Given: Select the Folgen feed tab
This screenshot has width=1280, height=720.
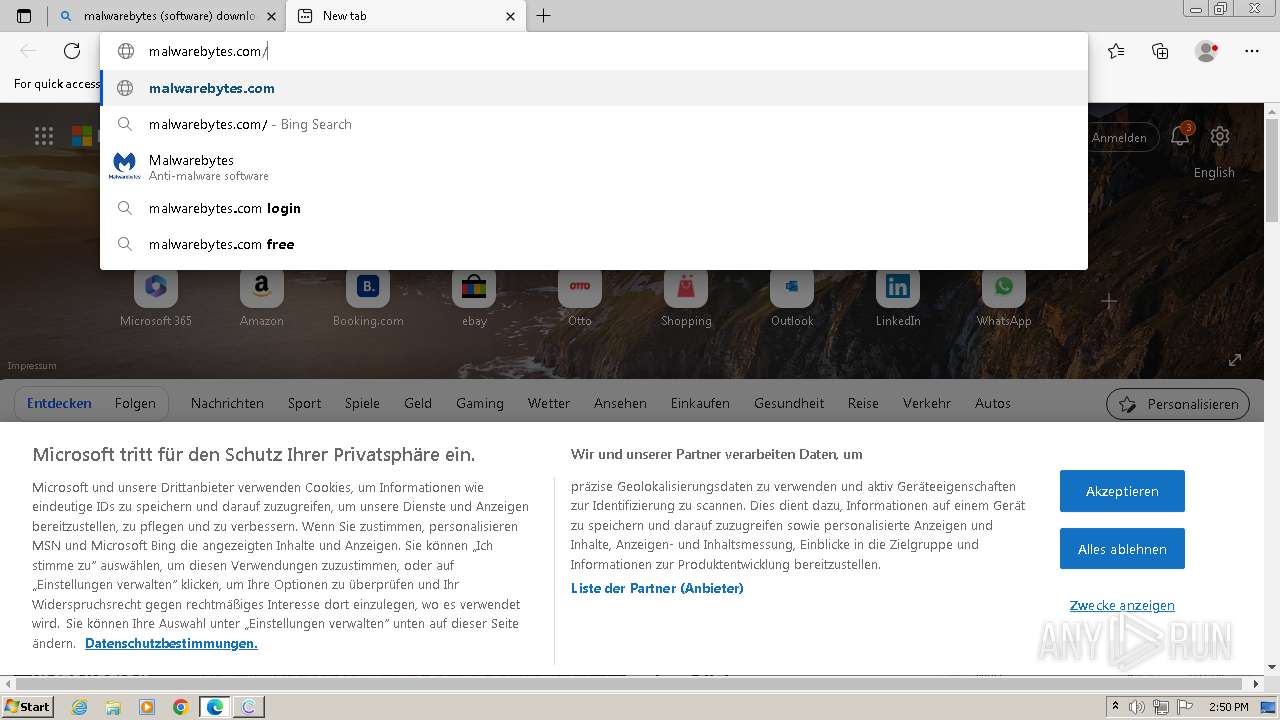Looking at the screenshot, I should (135, 403).
